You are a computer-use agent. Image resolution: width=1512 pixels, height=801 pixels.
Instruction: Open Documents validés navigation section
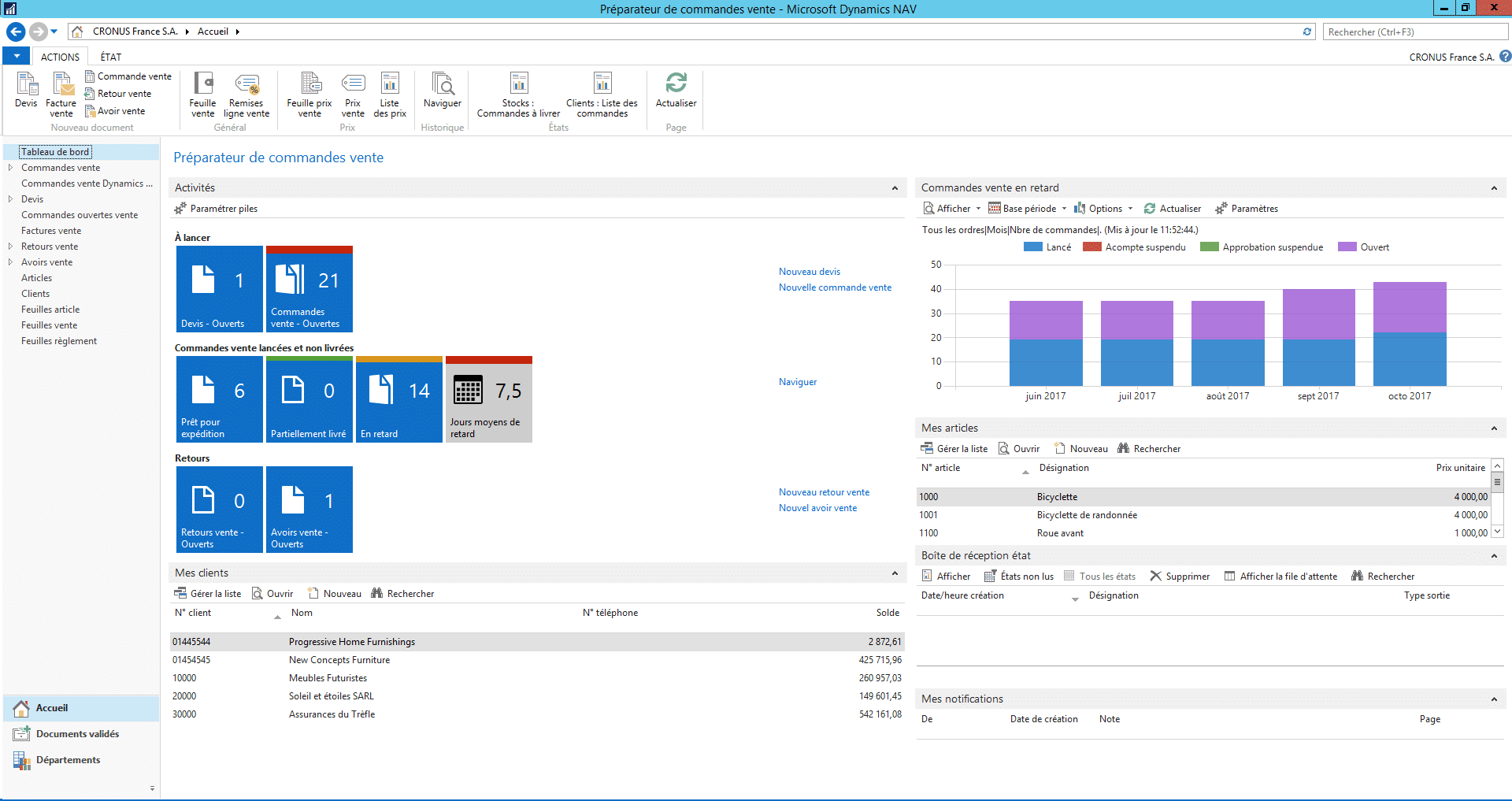click(81, 734)
